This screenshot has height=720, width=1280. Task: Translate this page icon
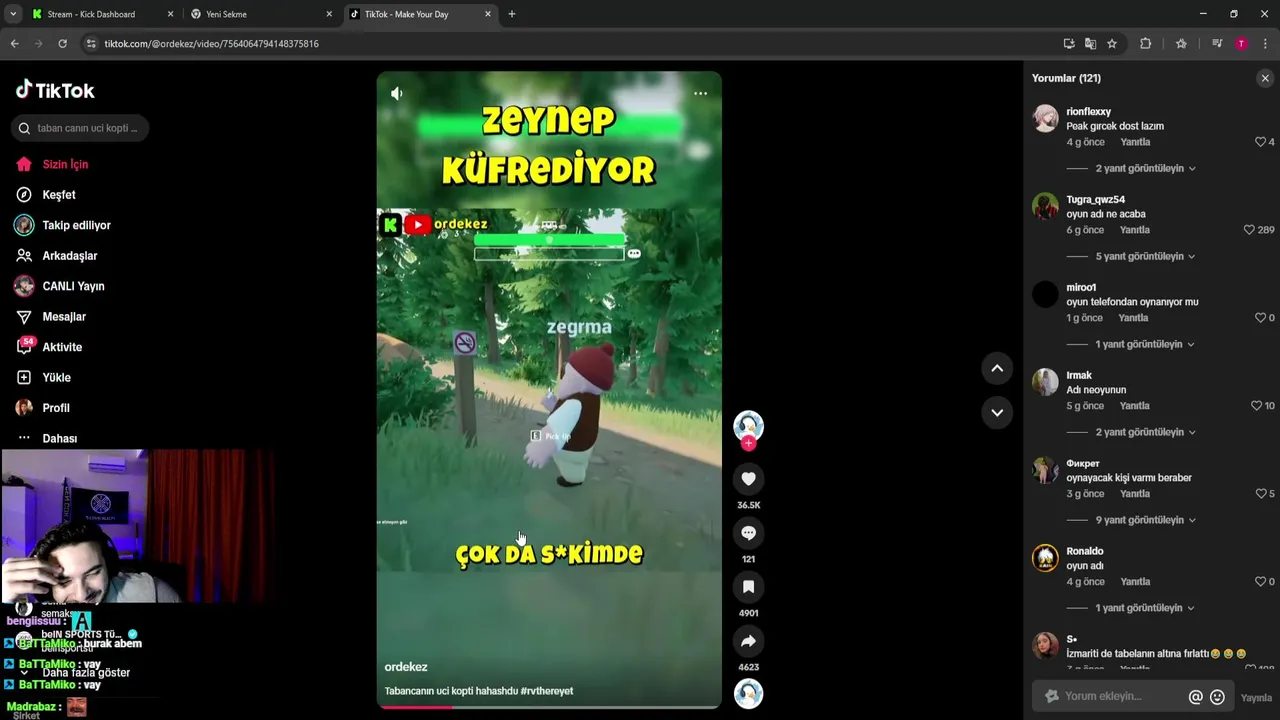(1090, 44)
